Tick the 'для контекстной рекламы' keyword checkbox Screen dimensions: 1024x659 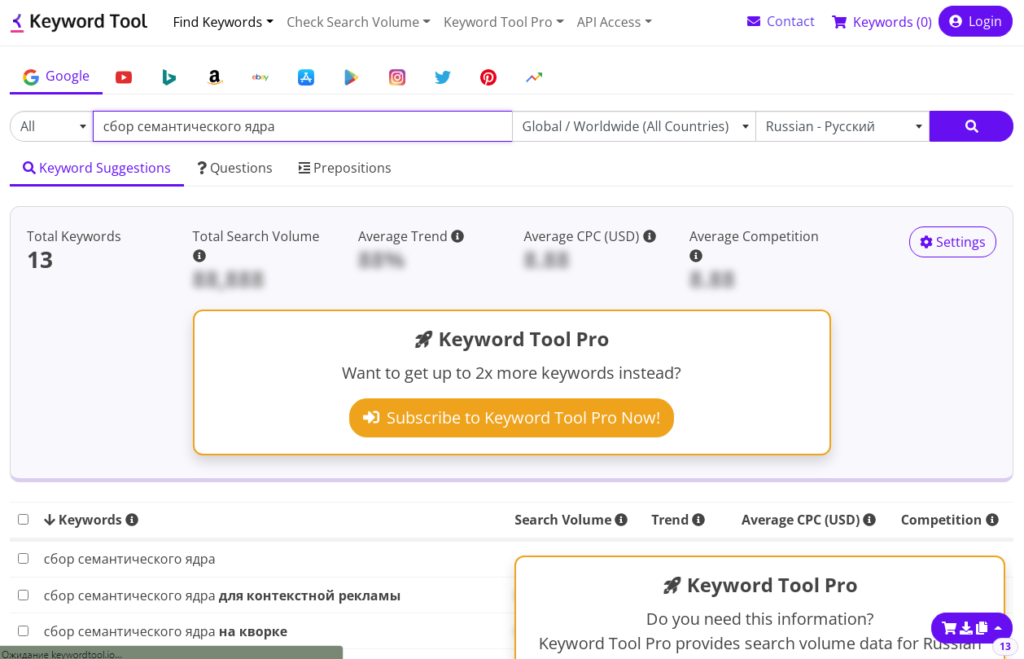click(23, 595)
